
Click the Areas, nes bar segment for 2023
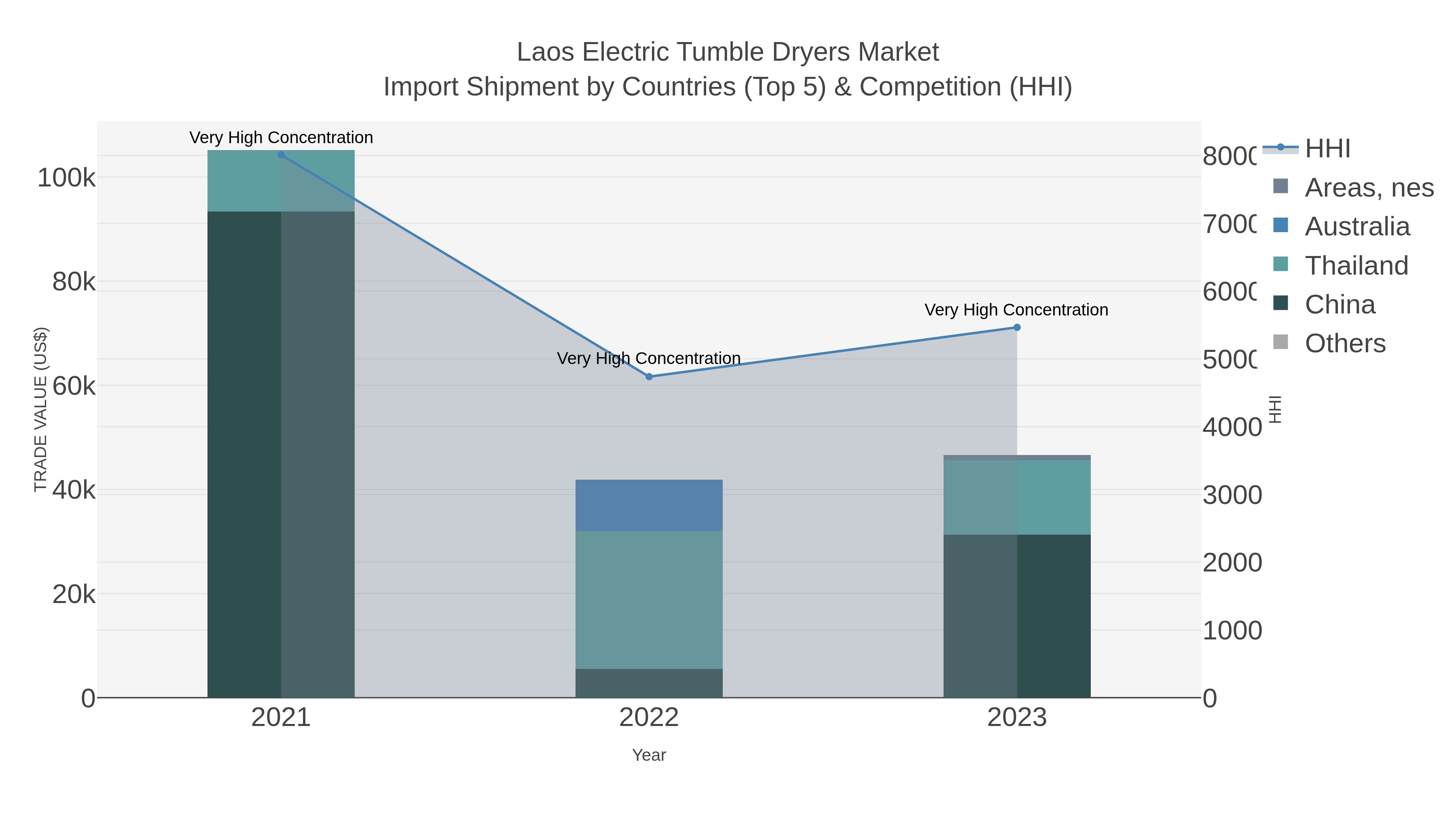pyautogui.click(x=1017, y=458)
